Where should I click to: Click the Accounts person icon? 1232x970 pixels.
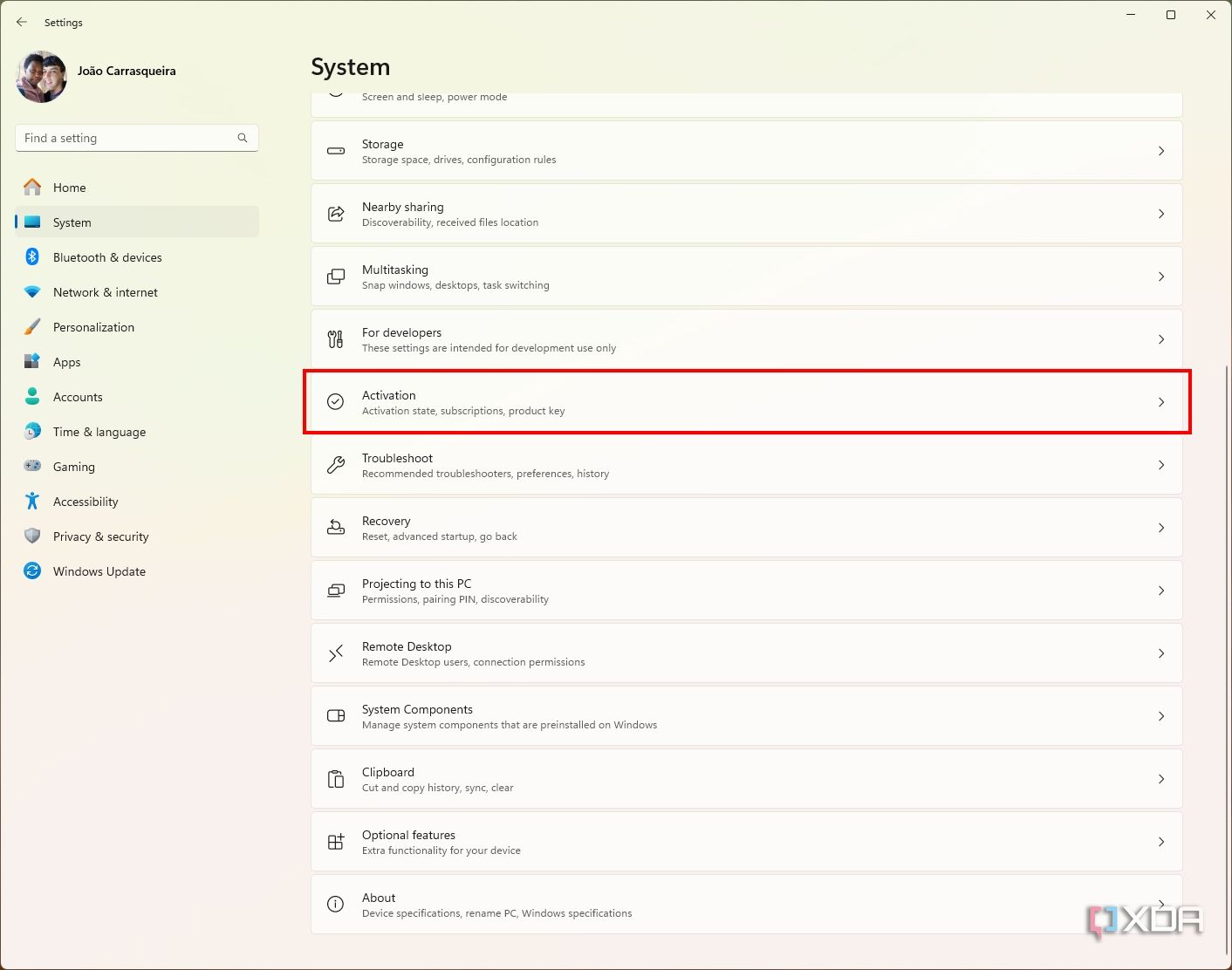pos(32,396)
